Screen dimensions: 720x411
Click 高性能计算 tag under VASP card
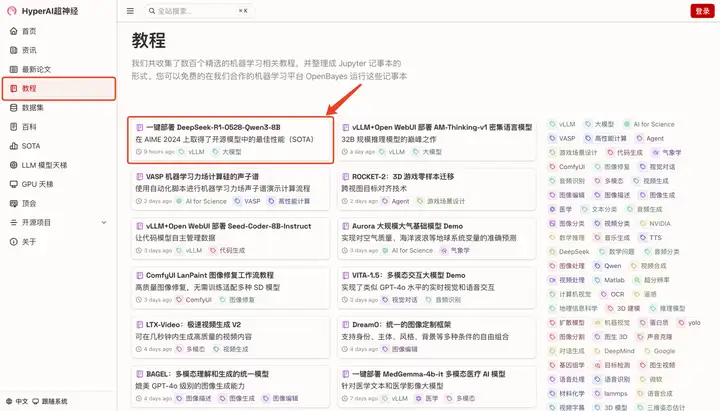pyautogui.click(x=289, y=201)
